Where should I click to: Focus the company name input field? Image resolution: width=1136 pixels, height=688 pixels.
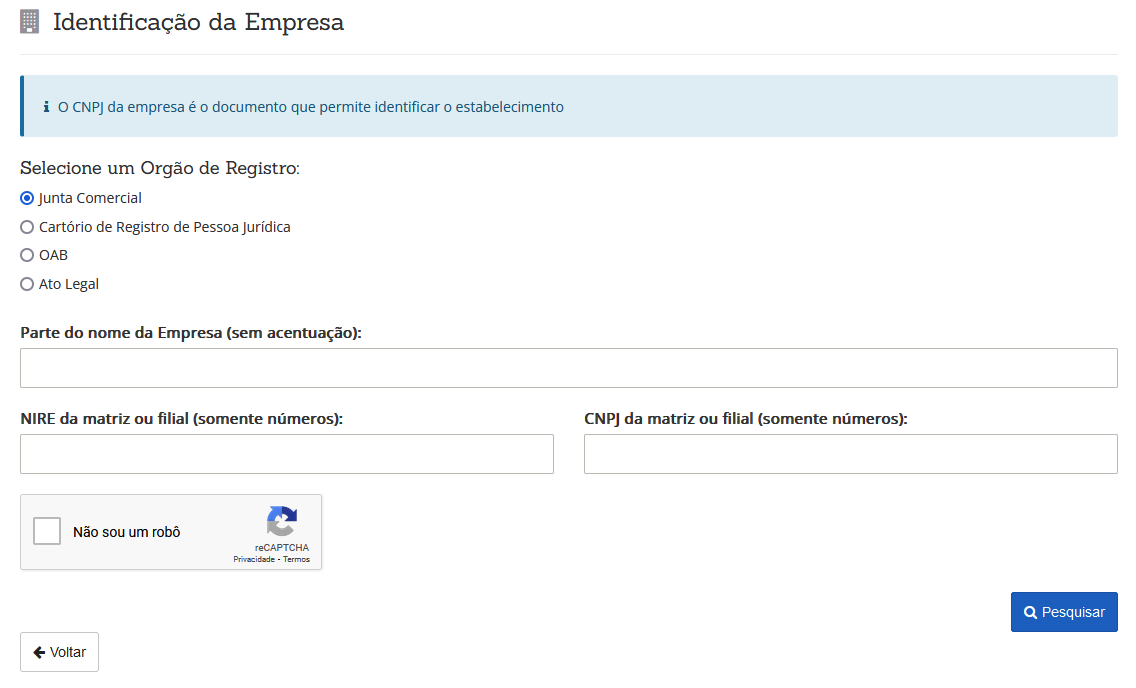(x=568, y=368)
